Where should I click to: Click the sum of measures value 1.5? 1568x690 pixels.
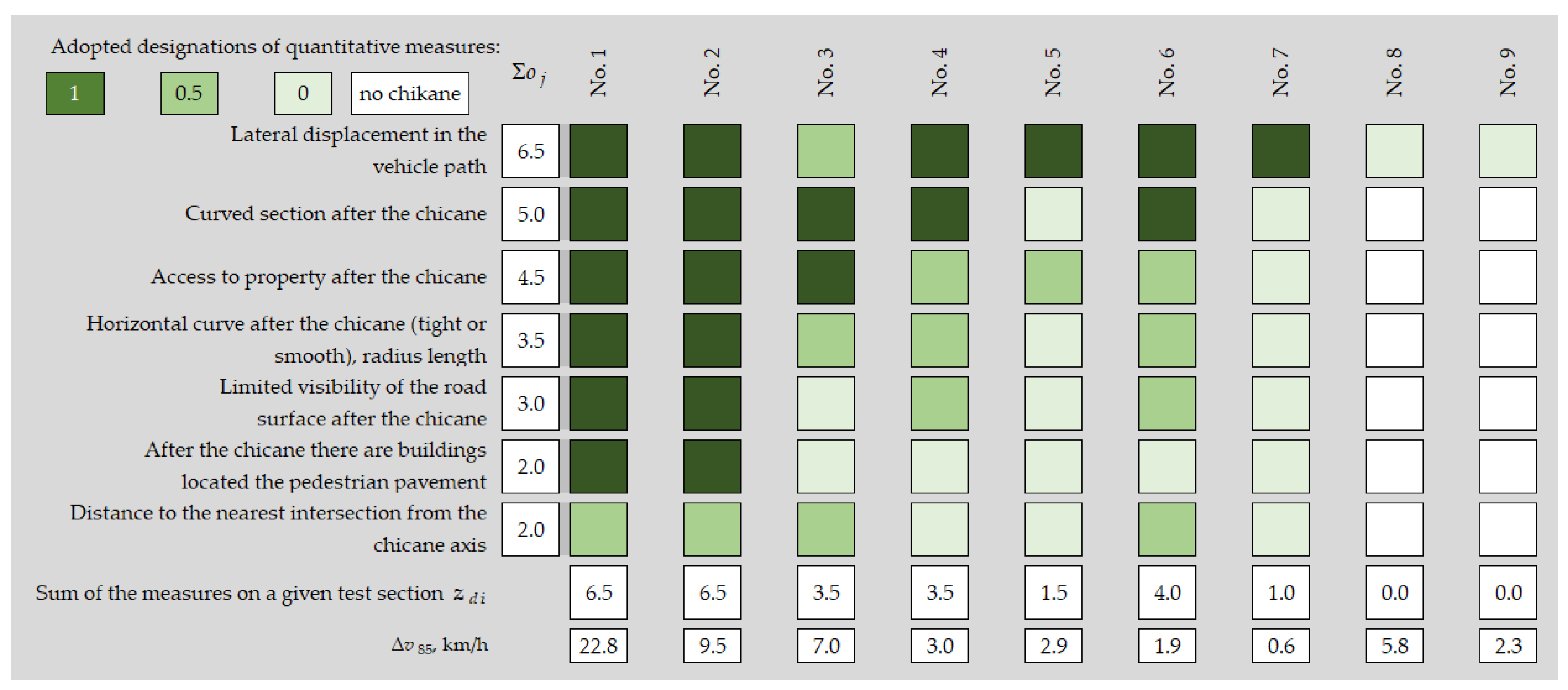coord(1053,592)
